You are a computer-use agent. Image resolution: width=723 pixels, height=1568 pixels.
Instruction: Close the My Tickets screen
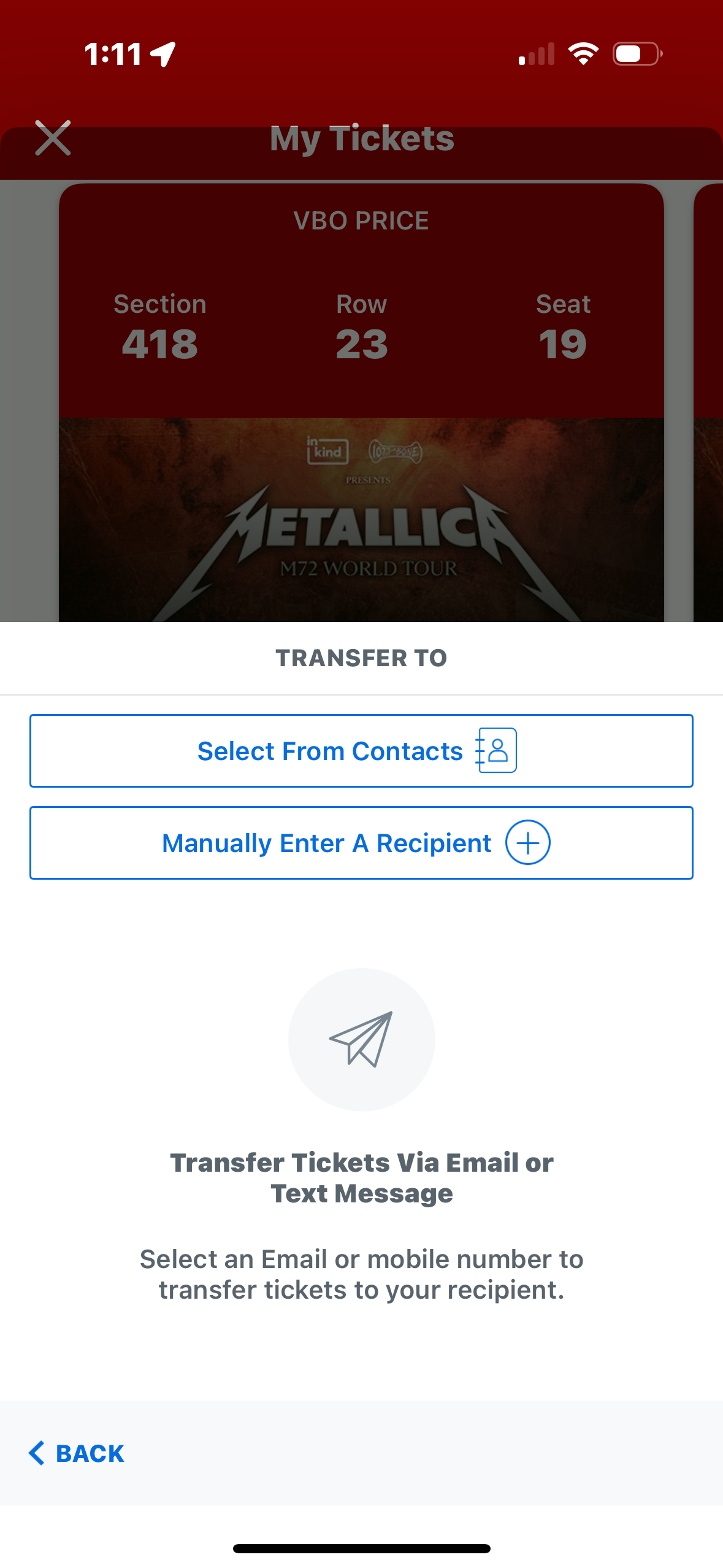coord(53,138)
